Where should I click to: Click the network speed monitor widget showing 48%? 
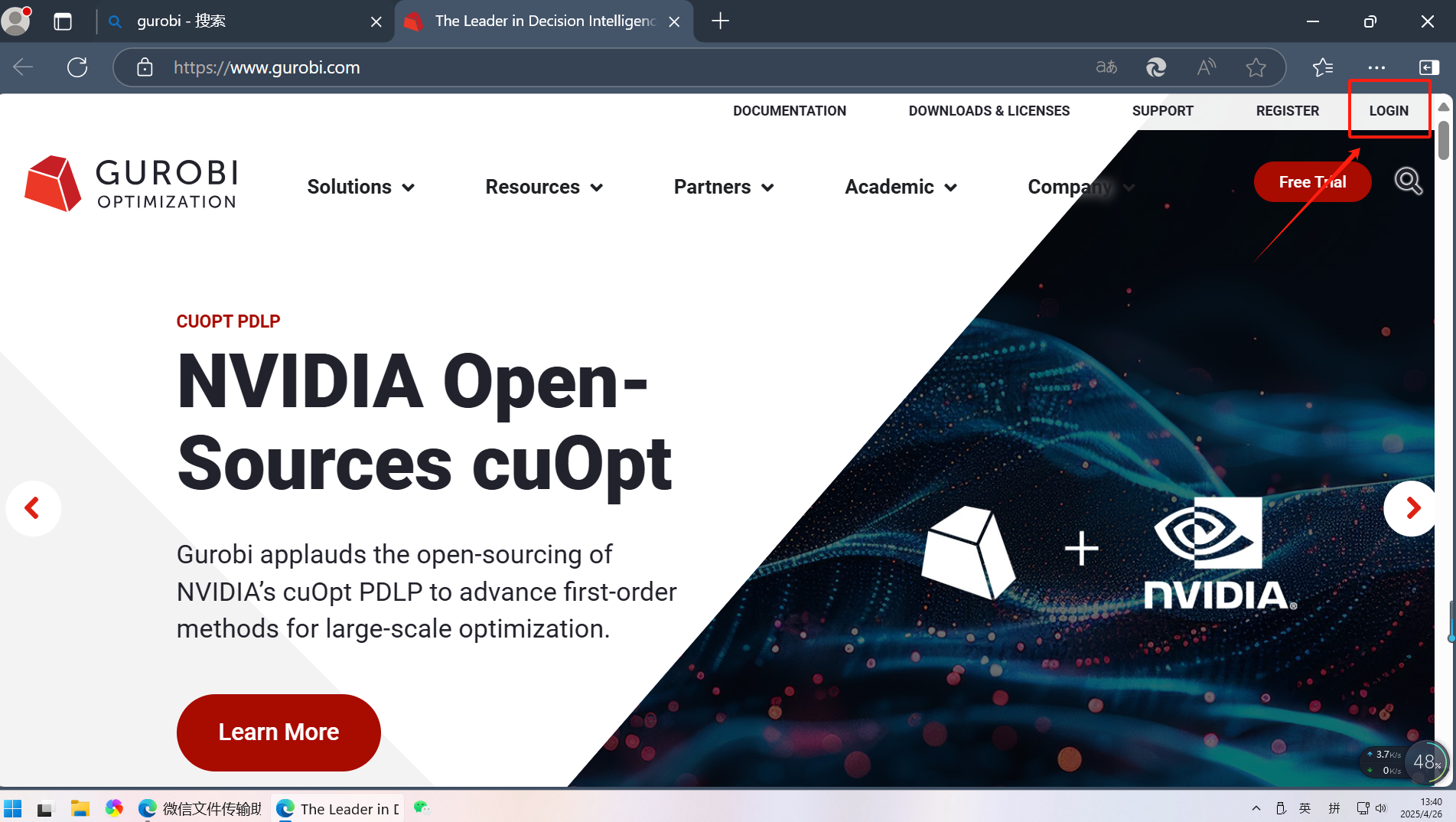click(1427, 762)
